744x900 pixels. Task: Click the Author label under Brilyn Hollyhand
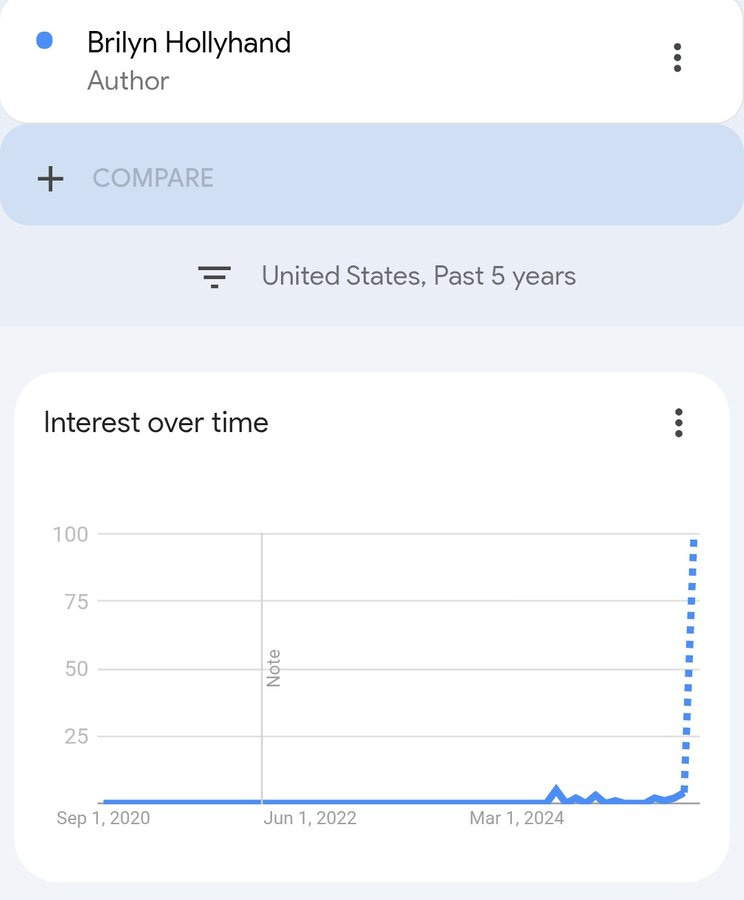(x=127, y=82)
